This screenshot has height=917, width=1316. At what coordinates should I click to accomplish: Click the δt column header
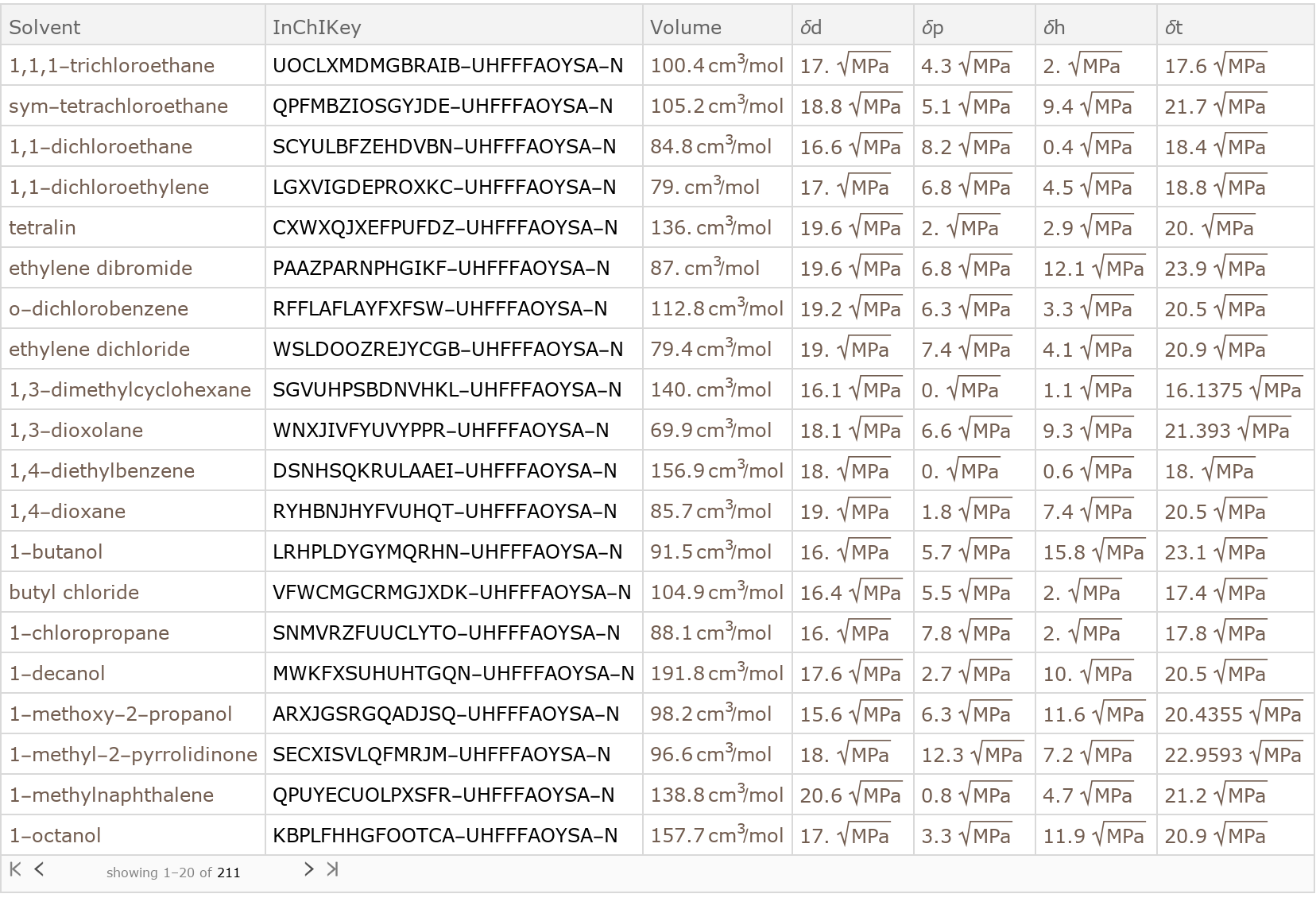click(1174, 27)
